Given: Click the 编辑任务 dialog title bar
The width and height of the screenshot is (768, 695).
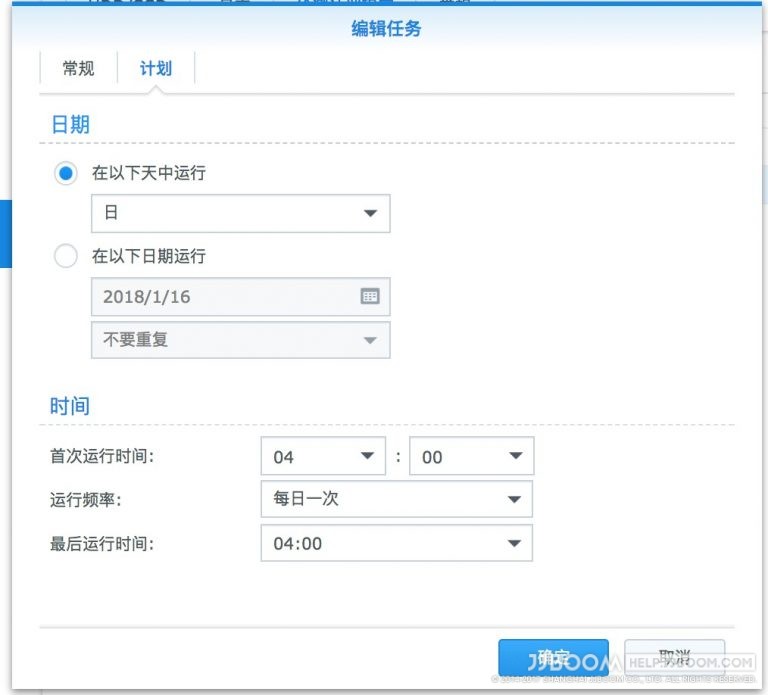Looking at the screenshot, I should pyautogui.click(x=386, y=28).
